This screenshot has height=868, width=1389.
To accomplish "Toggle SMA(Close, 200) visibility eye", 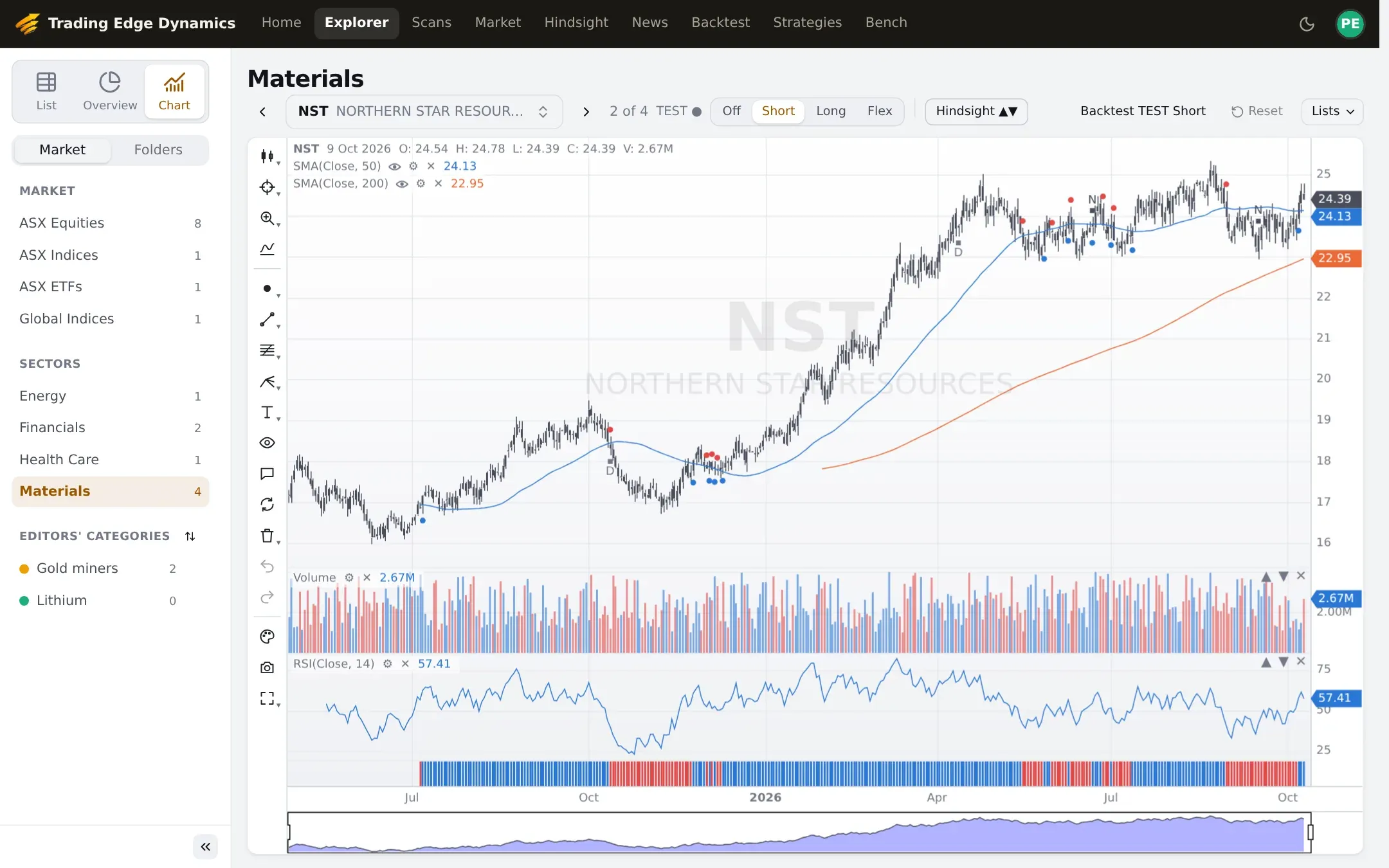I will tap(402, 184).
